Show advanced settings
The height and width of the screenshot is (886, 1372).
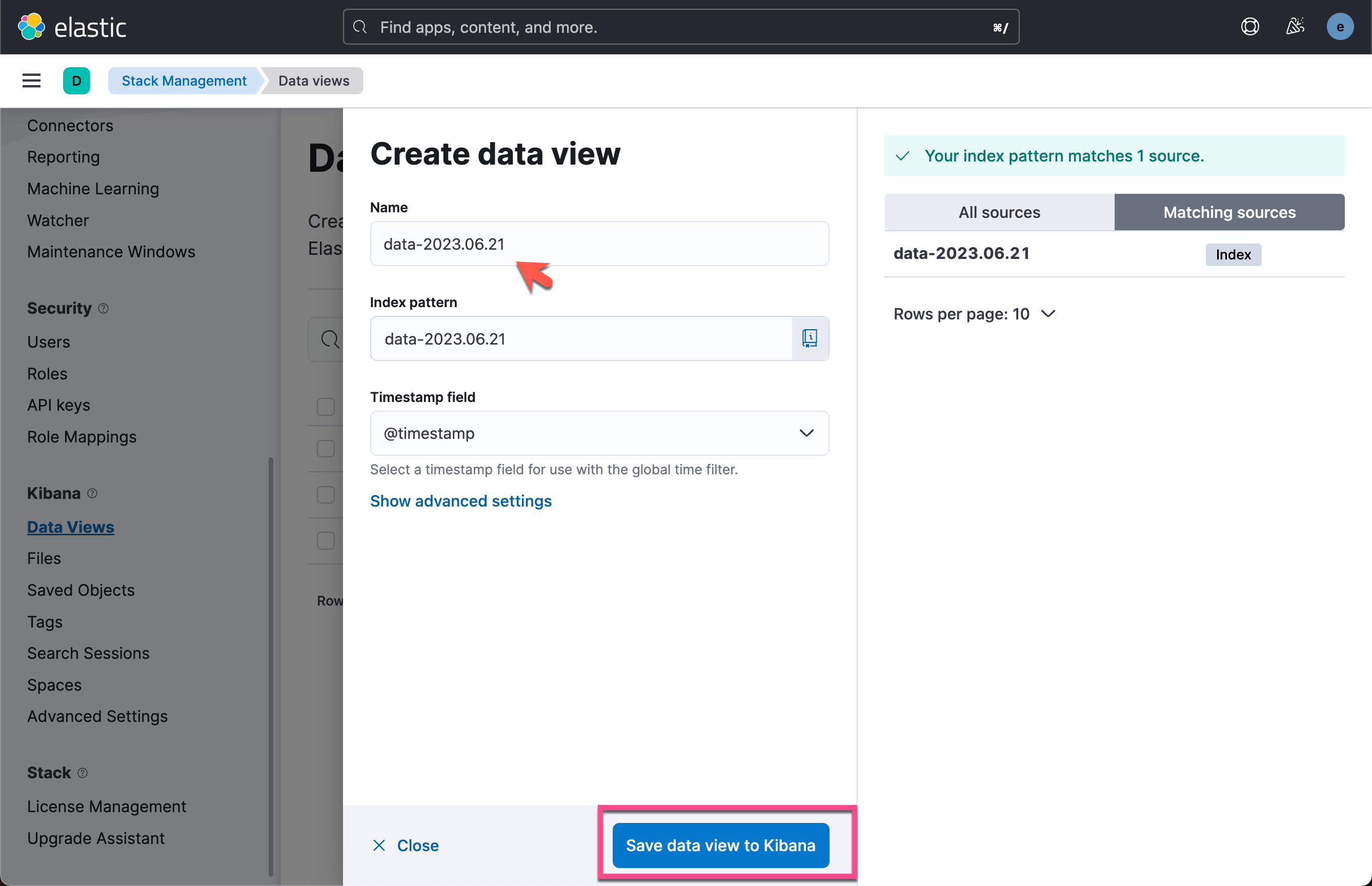(x=460, y=501)
